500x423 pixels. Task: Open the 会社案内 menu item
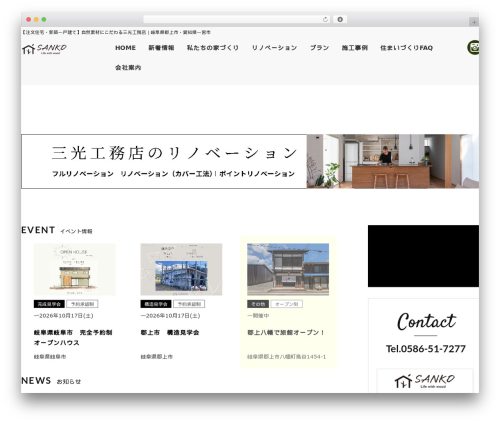click(128, 67)
